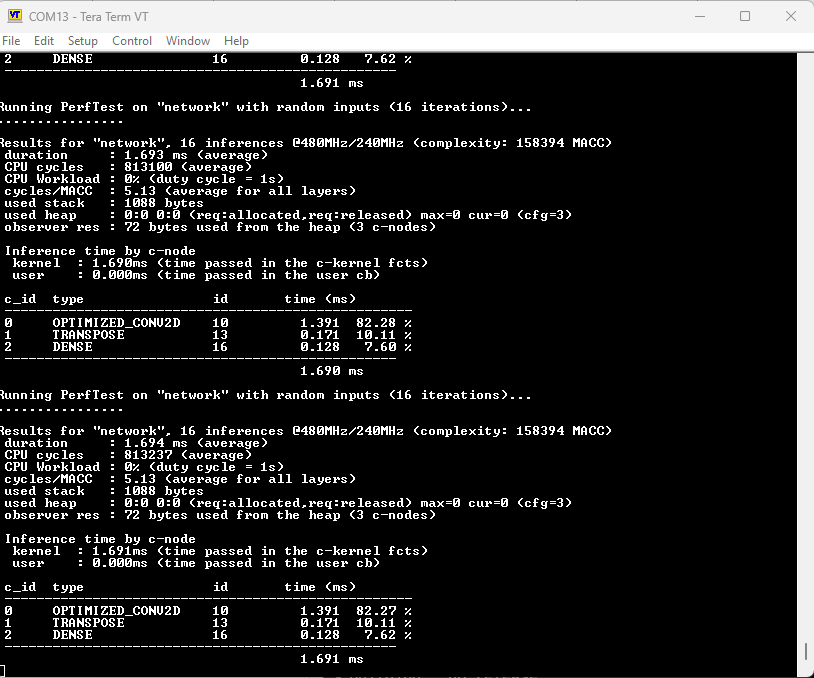Open the Edit menu

(x=43, y=41)
